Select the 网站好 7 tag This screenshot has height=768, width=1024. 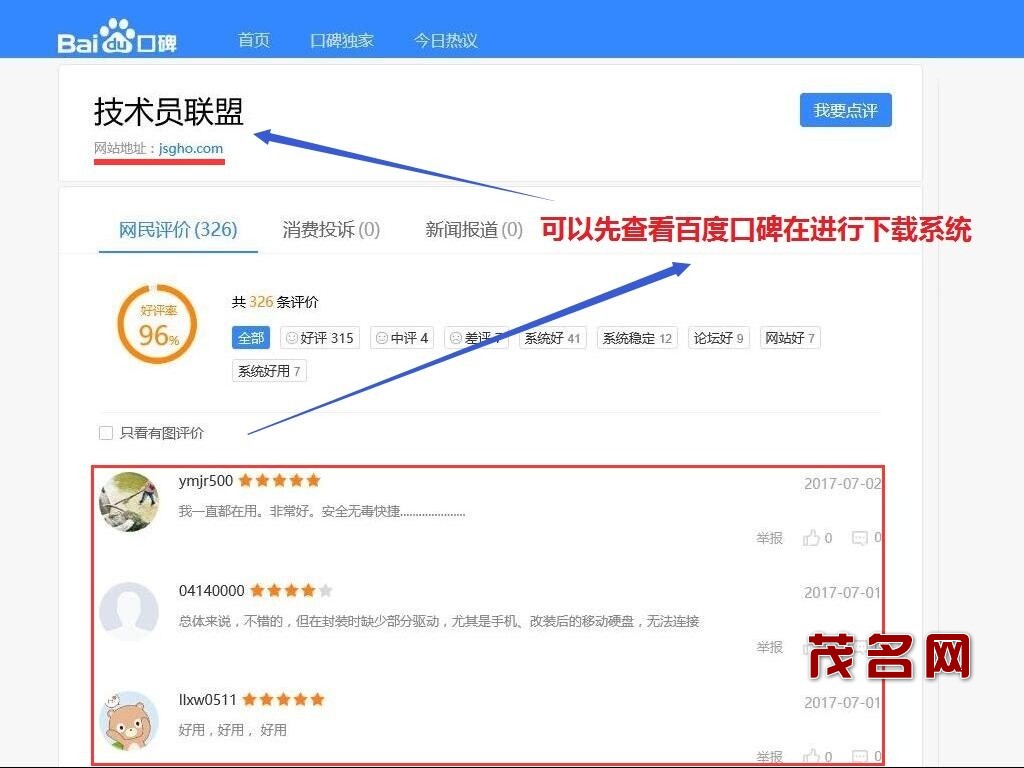pyautogui.click(x=790, y=338)
